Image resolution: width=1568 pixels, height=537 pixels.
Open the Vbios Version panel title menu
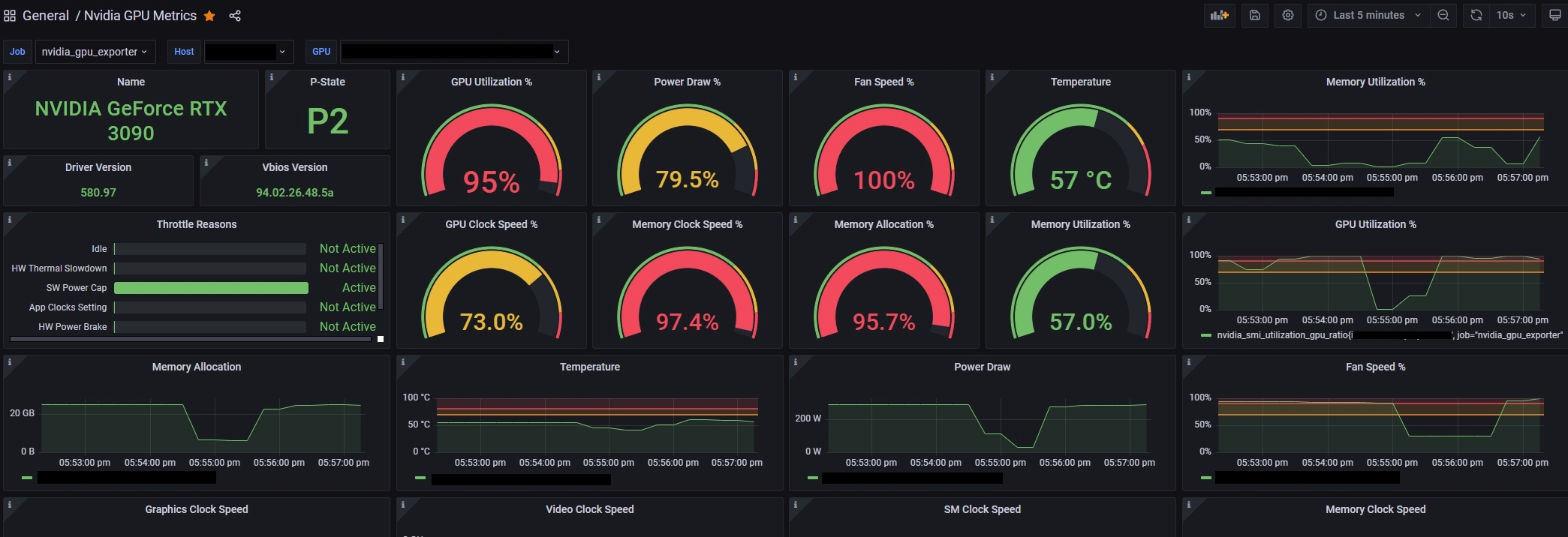point(295,167)
